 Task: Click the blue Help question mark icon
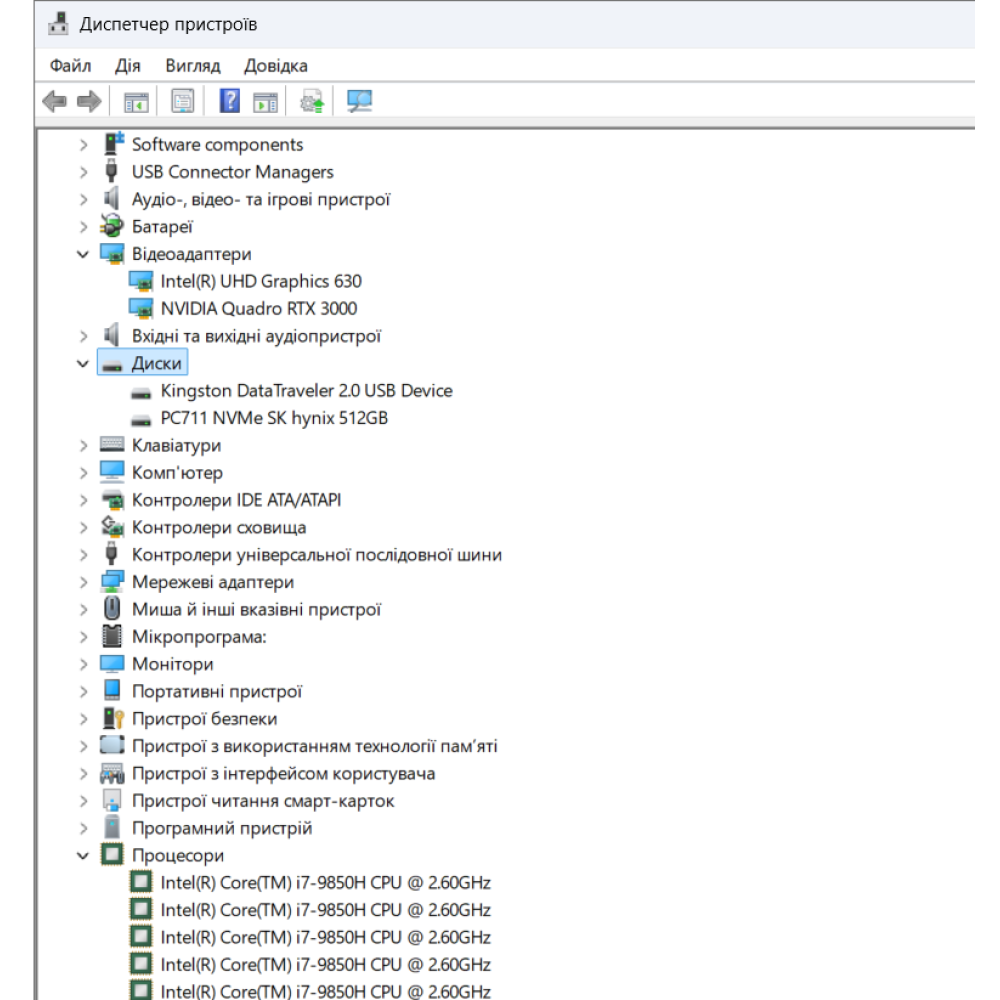pyautogui.click(x=230, y=101)
